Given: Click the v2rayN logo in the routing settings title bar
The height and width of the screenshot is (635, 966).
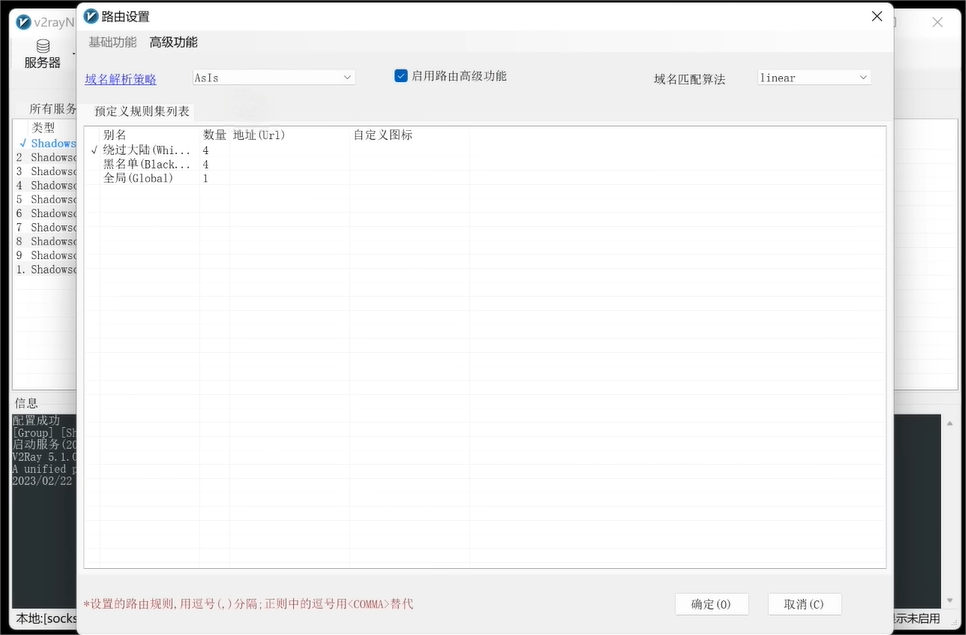Looking at the screenshot, I should (x=89, y=15).
